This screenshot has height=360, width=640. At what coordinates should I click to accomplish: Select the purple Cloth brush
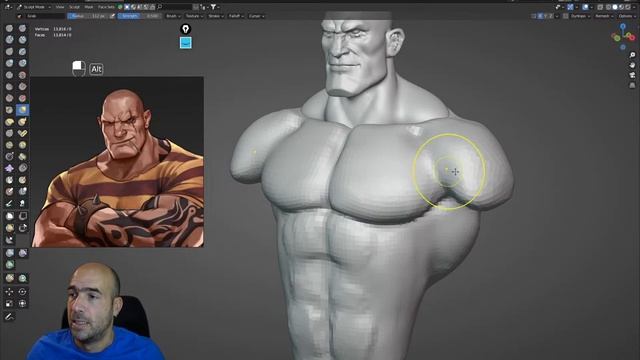point(9,168)
